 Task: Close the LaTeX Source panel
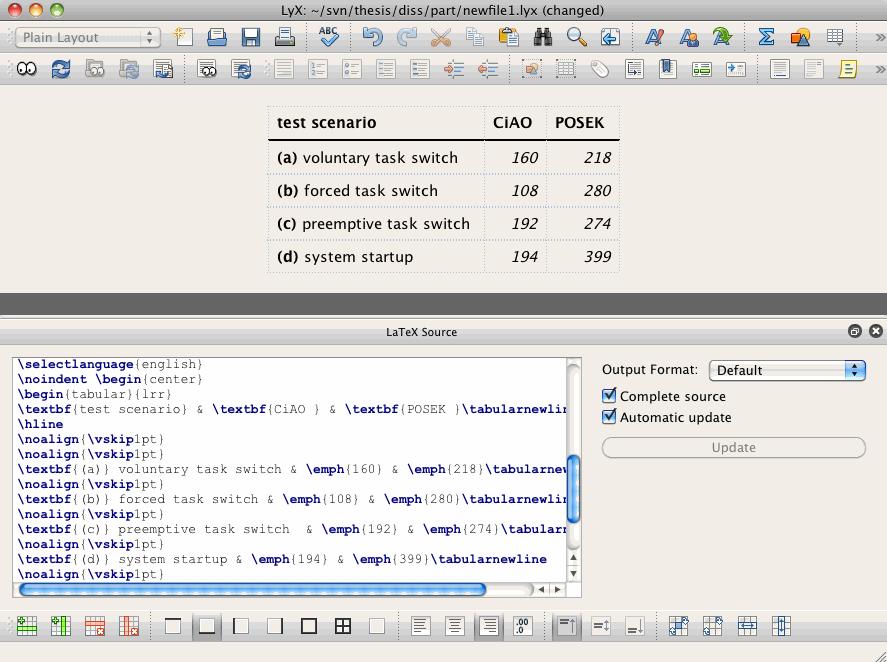coord(876,331)
